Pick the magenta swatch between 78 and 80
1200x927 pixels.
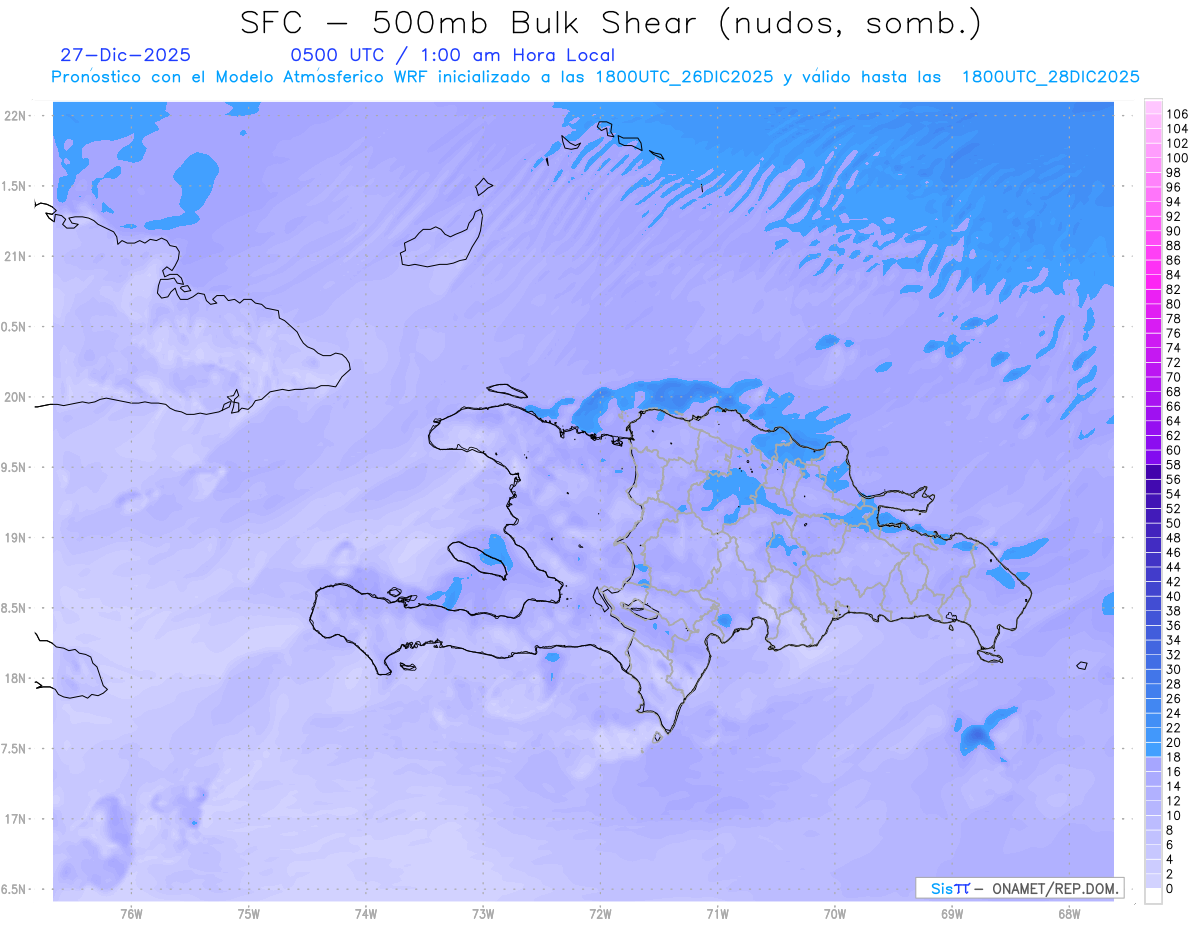click(1153, 311)
